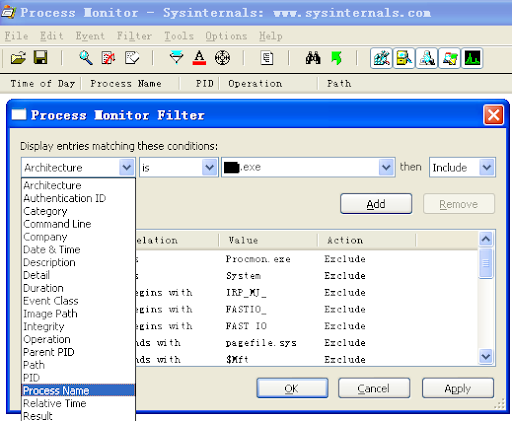Select the $Mft filter row
The height and width of the screenshot is (421, 512).
coord(307,359)
